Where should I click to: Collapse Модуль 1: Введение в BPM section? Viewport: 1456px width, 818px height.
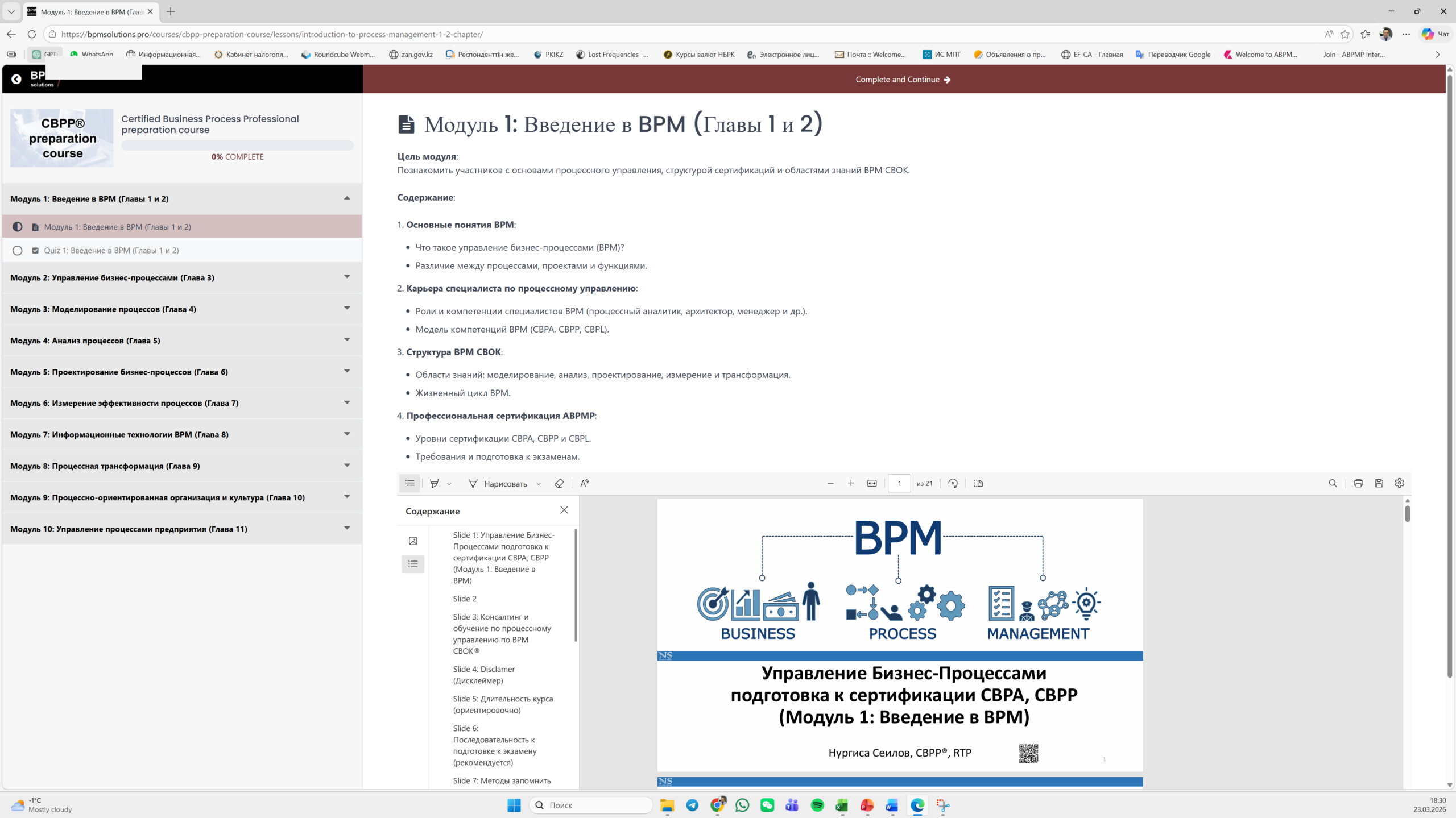pos(347,198)
